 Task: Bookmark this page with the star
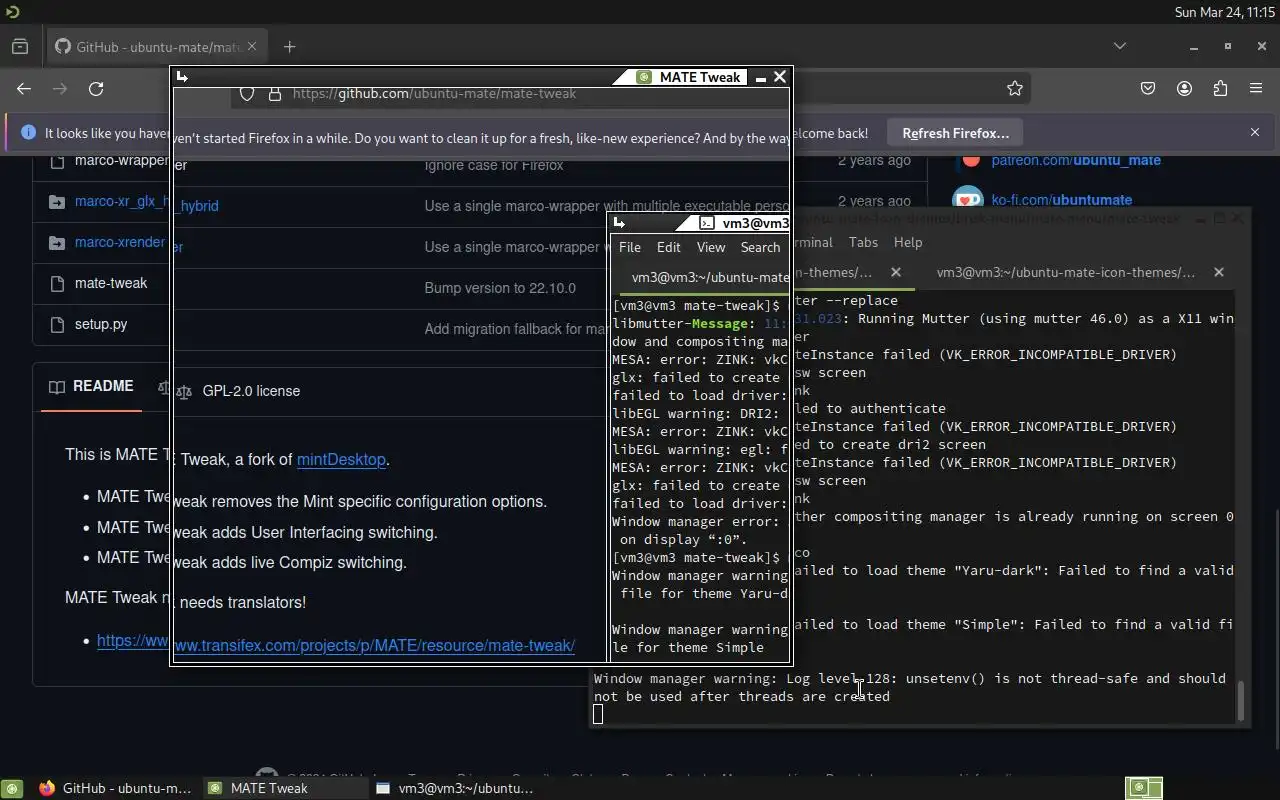coord(1015,88)
